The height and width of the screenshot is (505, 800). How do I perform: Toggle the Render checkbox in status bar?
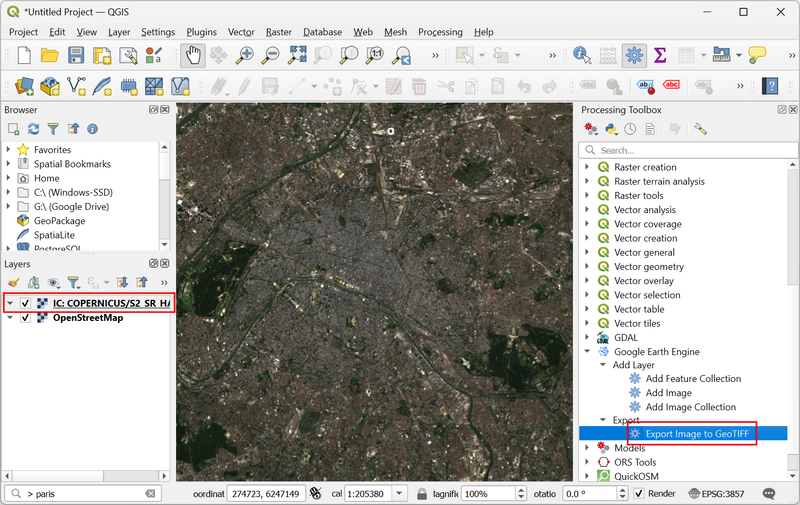point(639,494)
